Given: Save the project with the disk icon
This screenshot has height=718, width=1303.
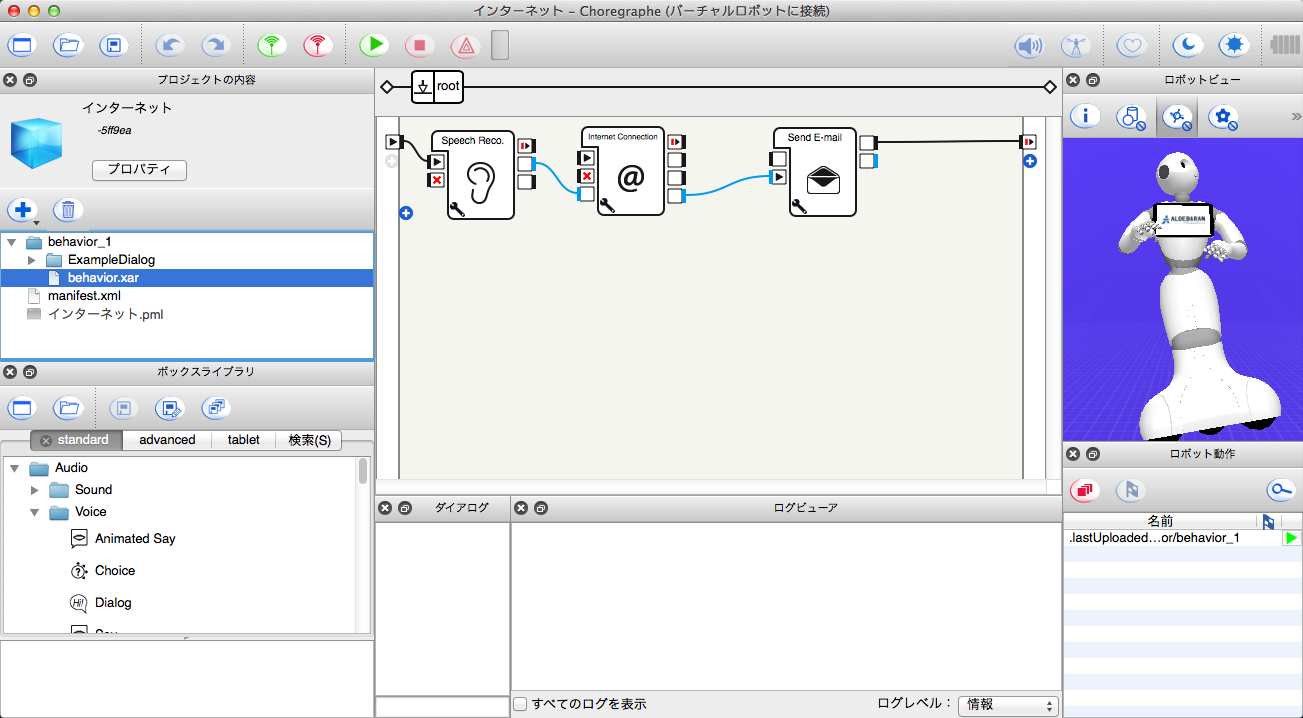Looking at the screenshot, I should [x=114, y=45].
